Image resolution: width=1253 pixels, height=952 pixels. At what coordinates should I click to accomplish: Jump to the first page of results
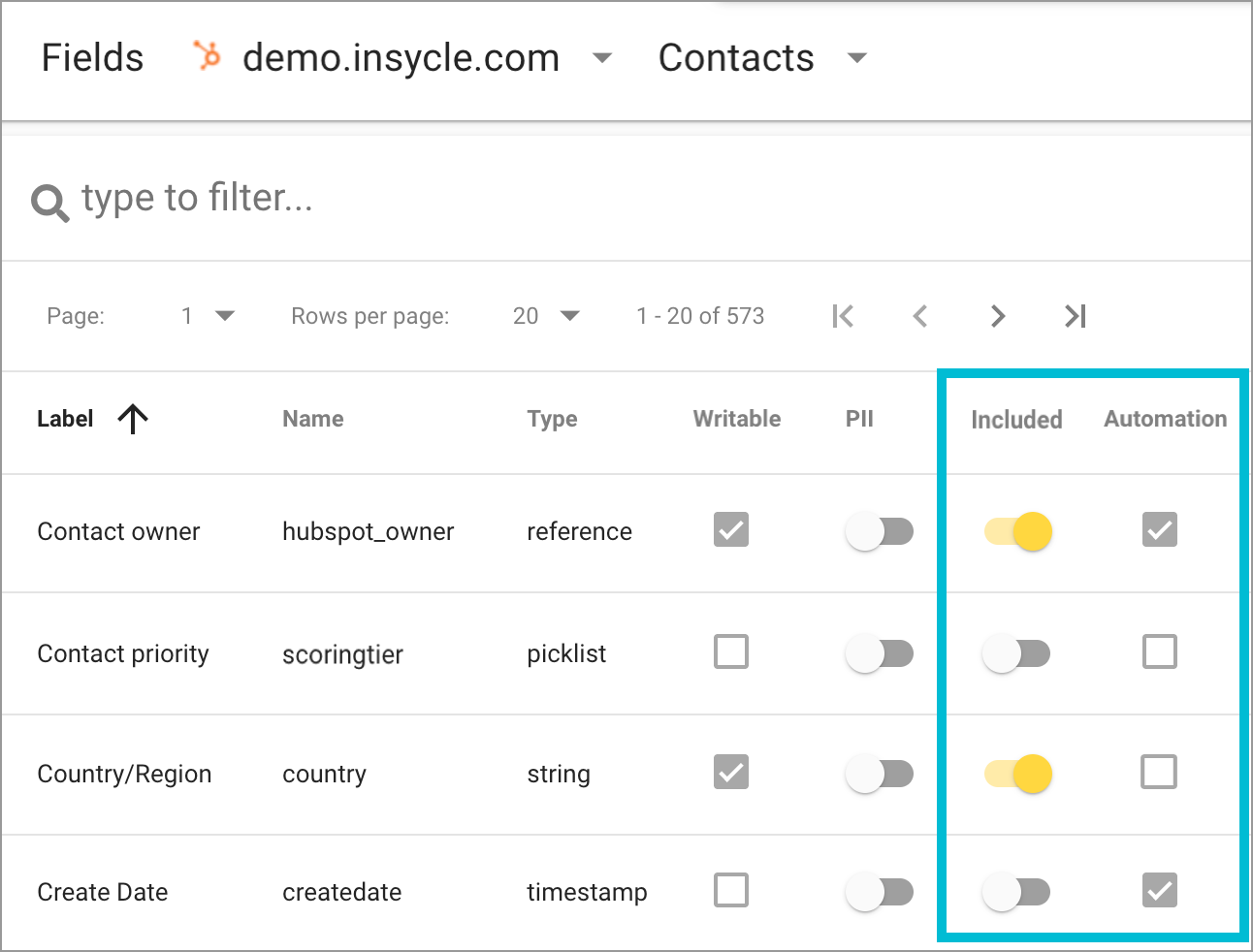[x=843, y=315]
